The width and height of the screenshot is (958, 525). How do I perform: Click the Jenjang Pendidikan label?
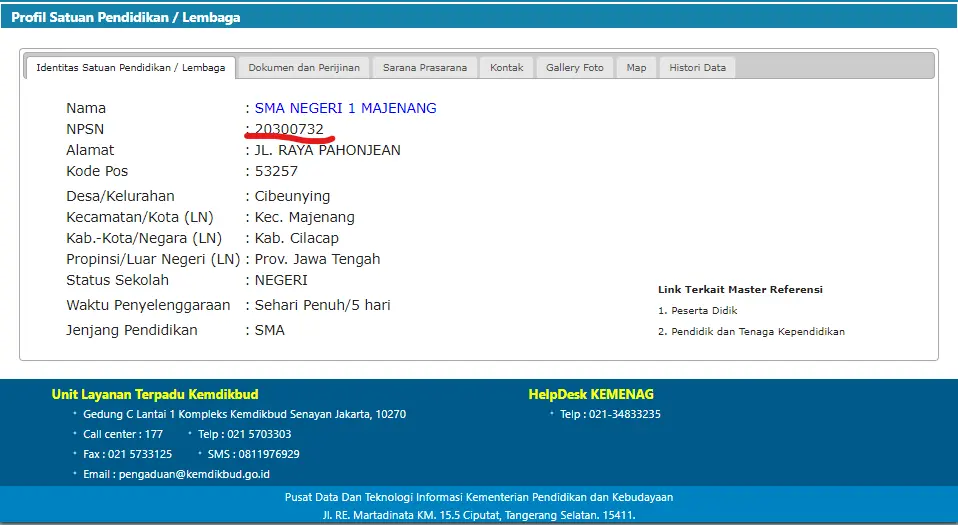click(132, 330)
